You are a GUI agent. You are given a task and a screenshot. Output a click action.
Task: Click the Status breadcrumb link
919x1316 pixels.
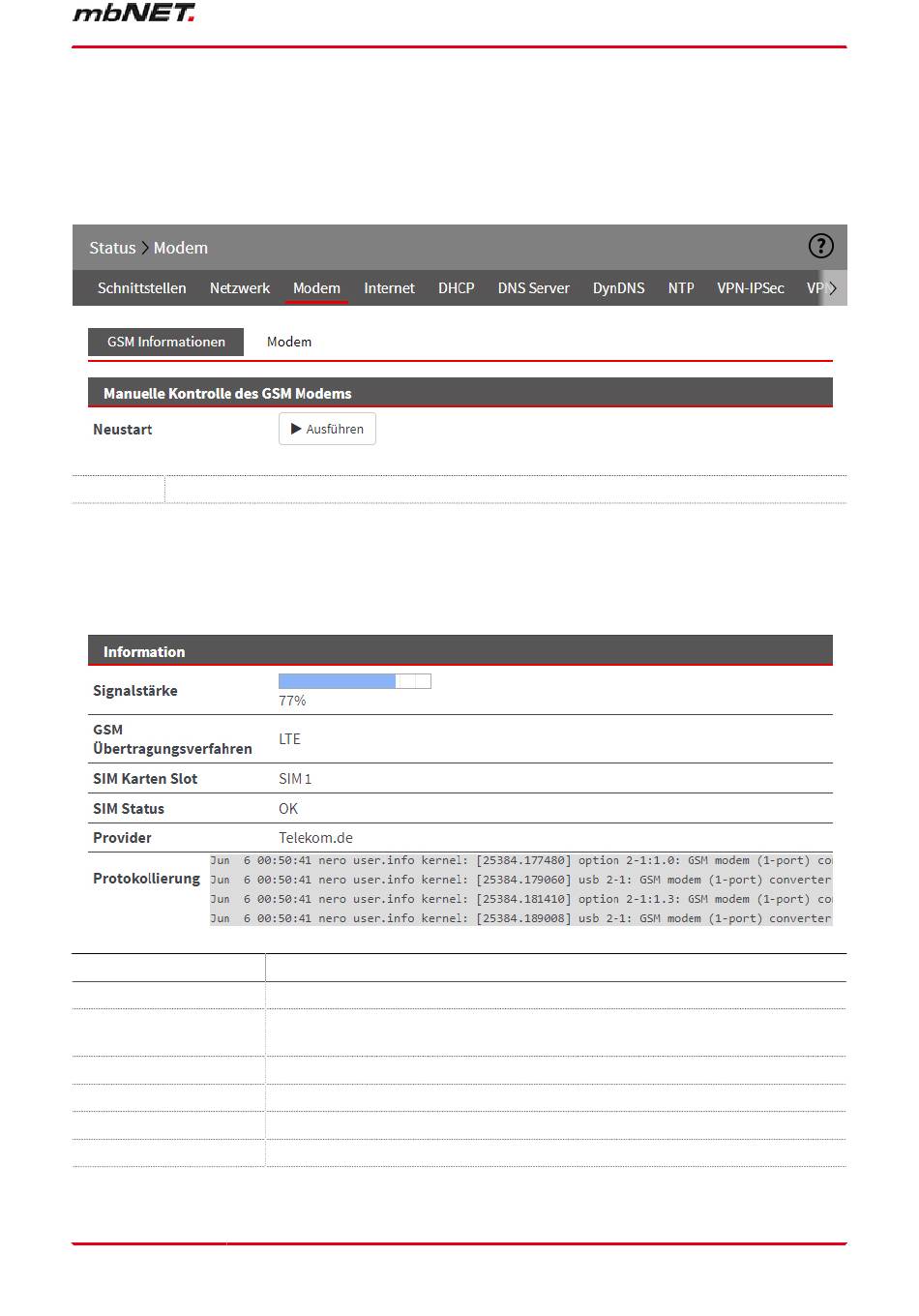point(112,248)
